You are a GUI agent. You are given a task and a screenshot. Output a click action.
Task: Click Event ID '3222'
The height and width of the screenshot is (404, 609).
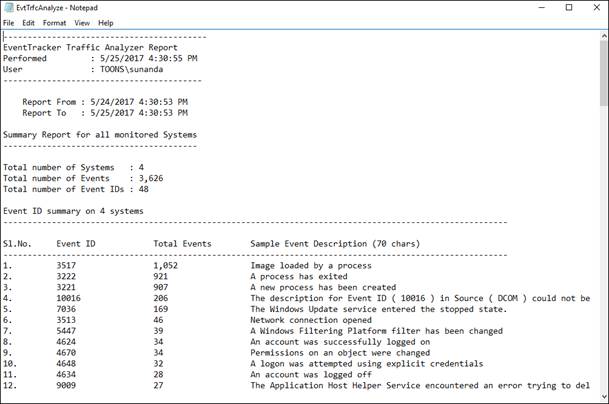(x=66, y=277)
